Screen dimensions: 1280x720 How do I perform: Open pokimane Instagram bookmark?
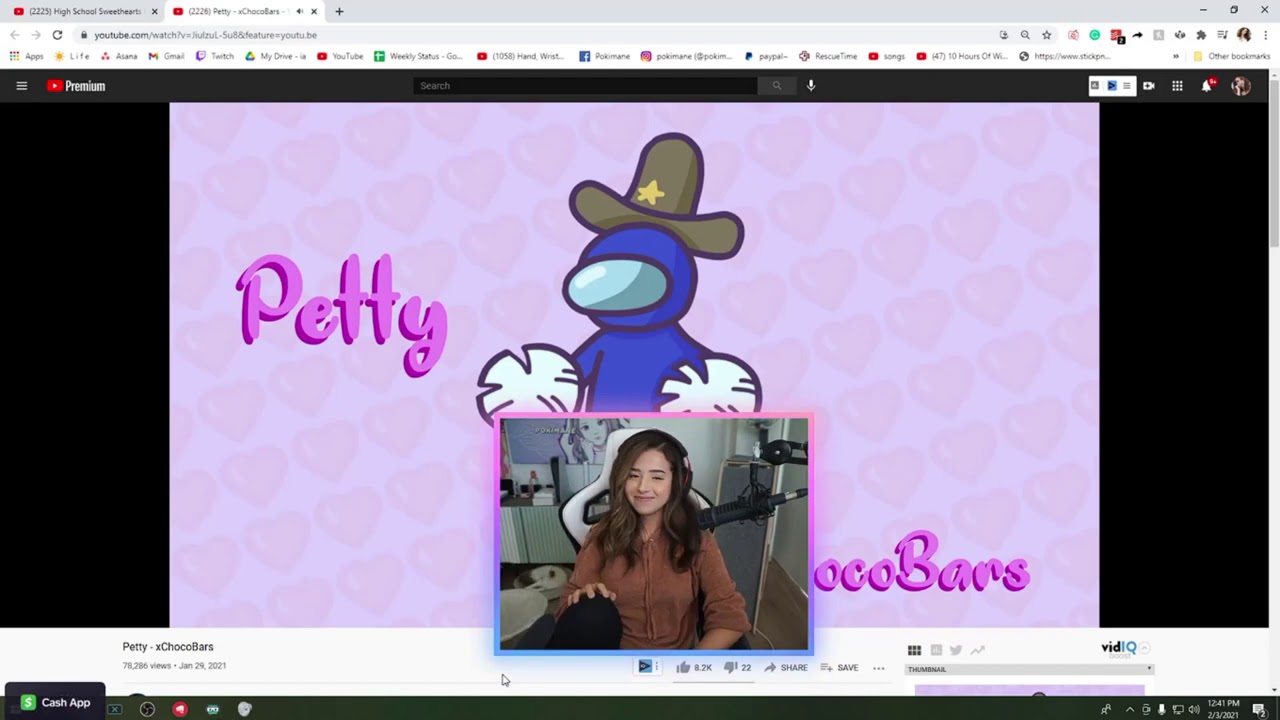pyautogui.click(x=687, y=56)
